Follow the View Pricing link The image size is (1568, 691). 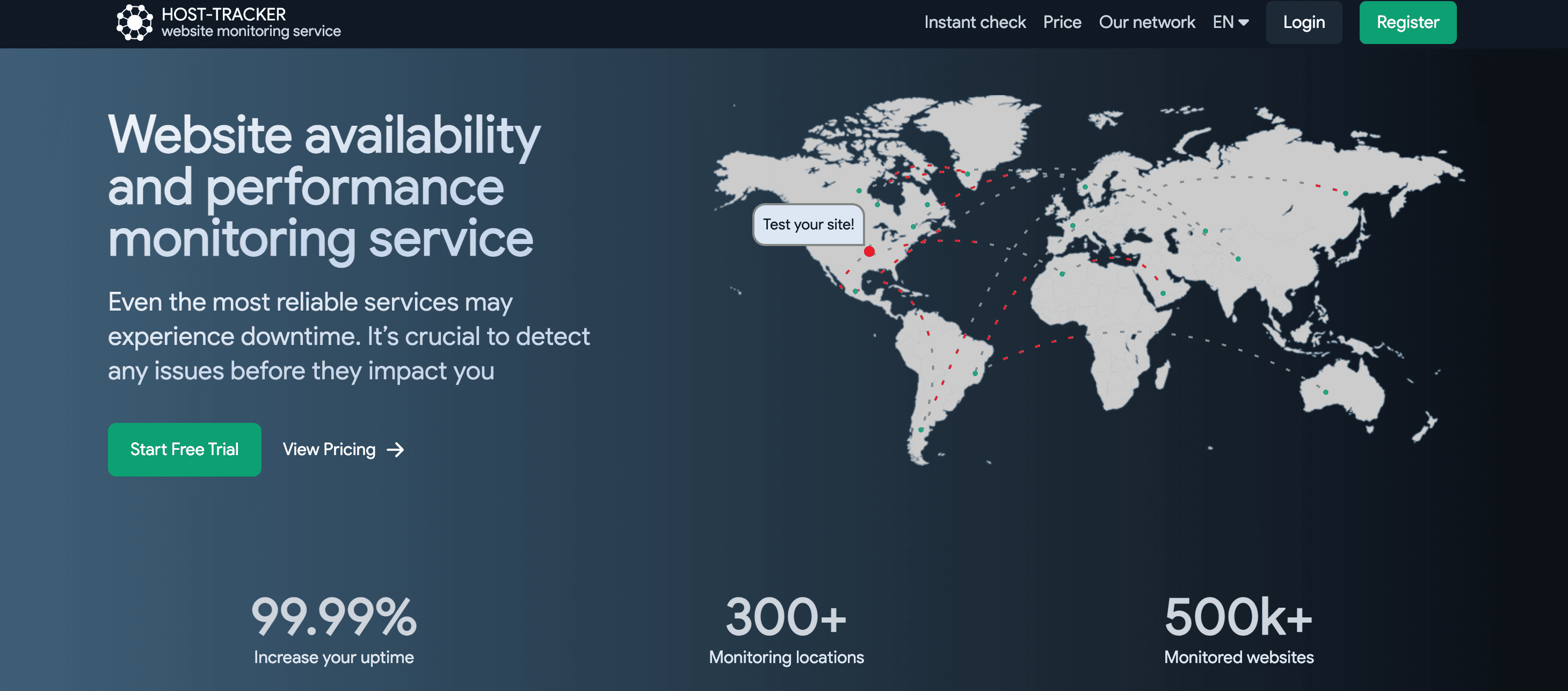click(x=329, y=450)
